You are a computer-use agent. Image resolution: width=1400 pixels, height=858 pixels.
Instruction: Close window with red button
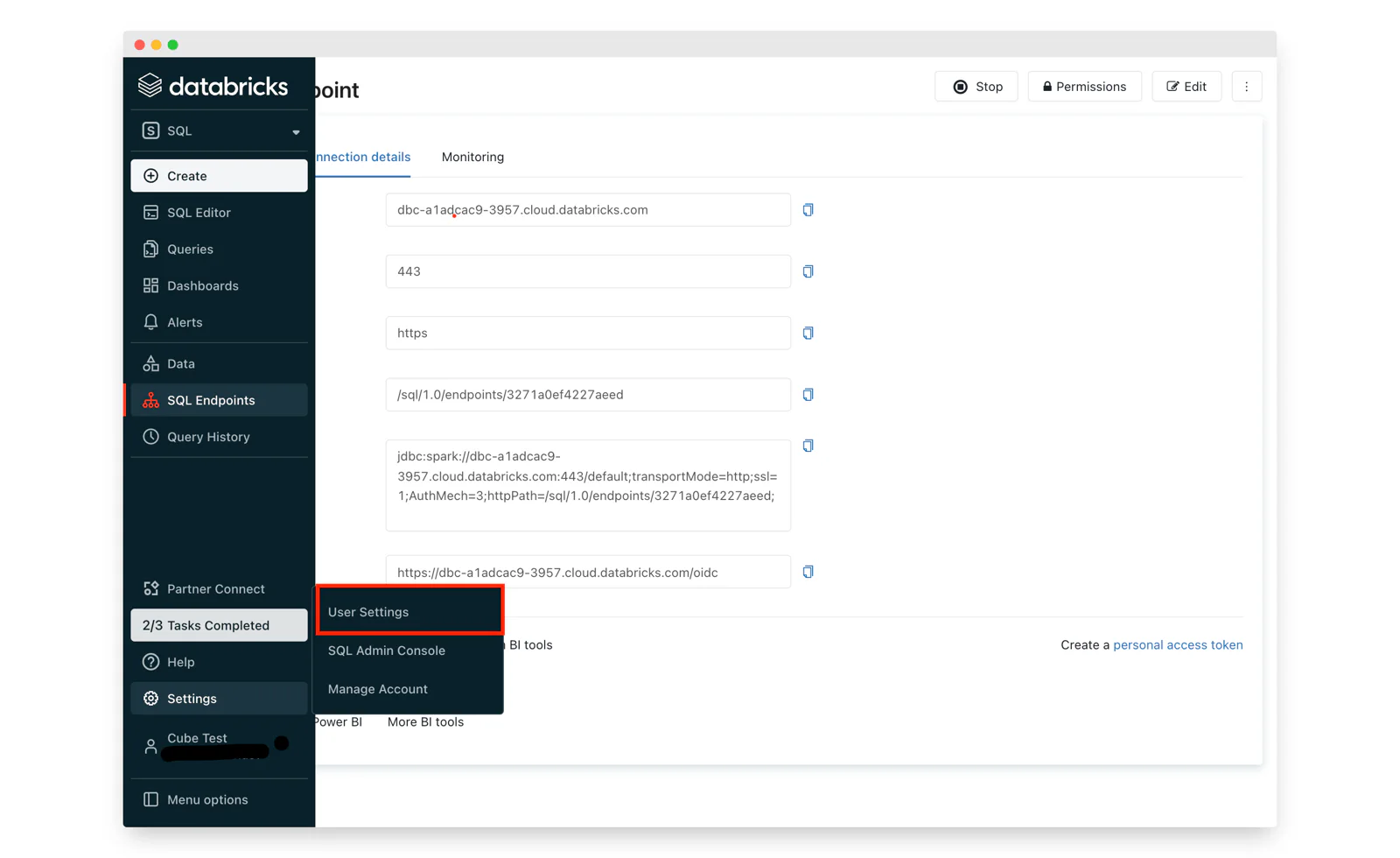coord(140,45)
